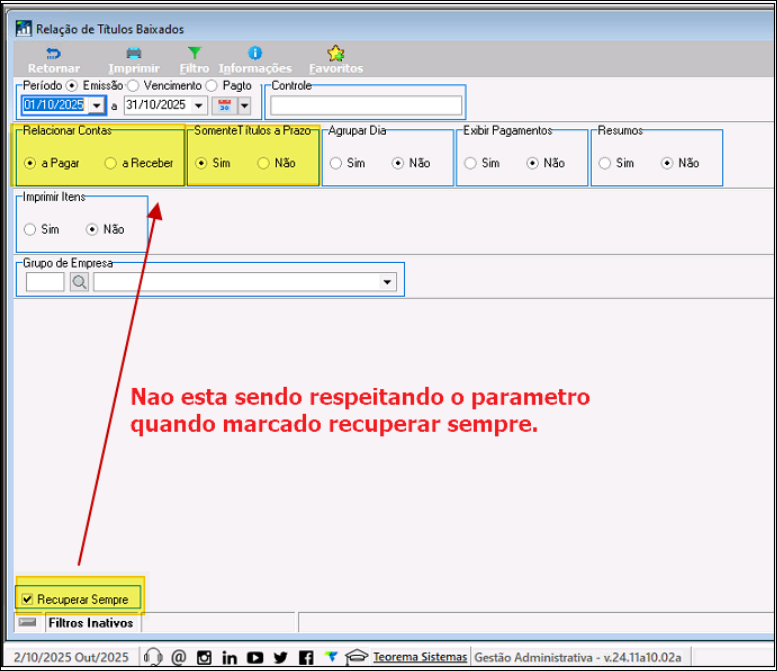Uncheck the Recuperar Sempre checkbox
The height and width of the screenshot is (671, 777).
tap(27, 599)
